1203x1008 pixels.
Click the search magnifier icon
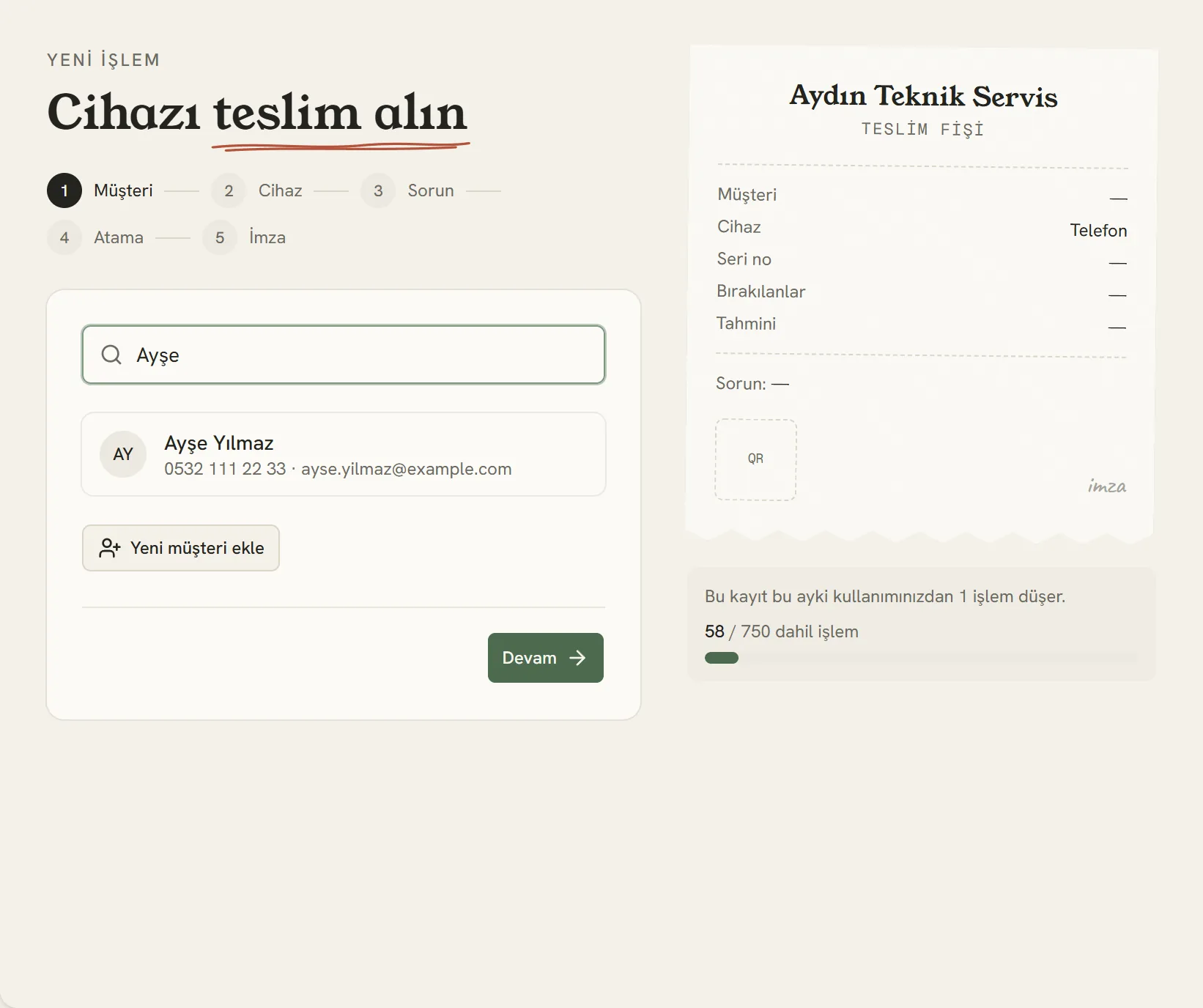(111, 355)
